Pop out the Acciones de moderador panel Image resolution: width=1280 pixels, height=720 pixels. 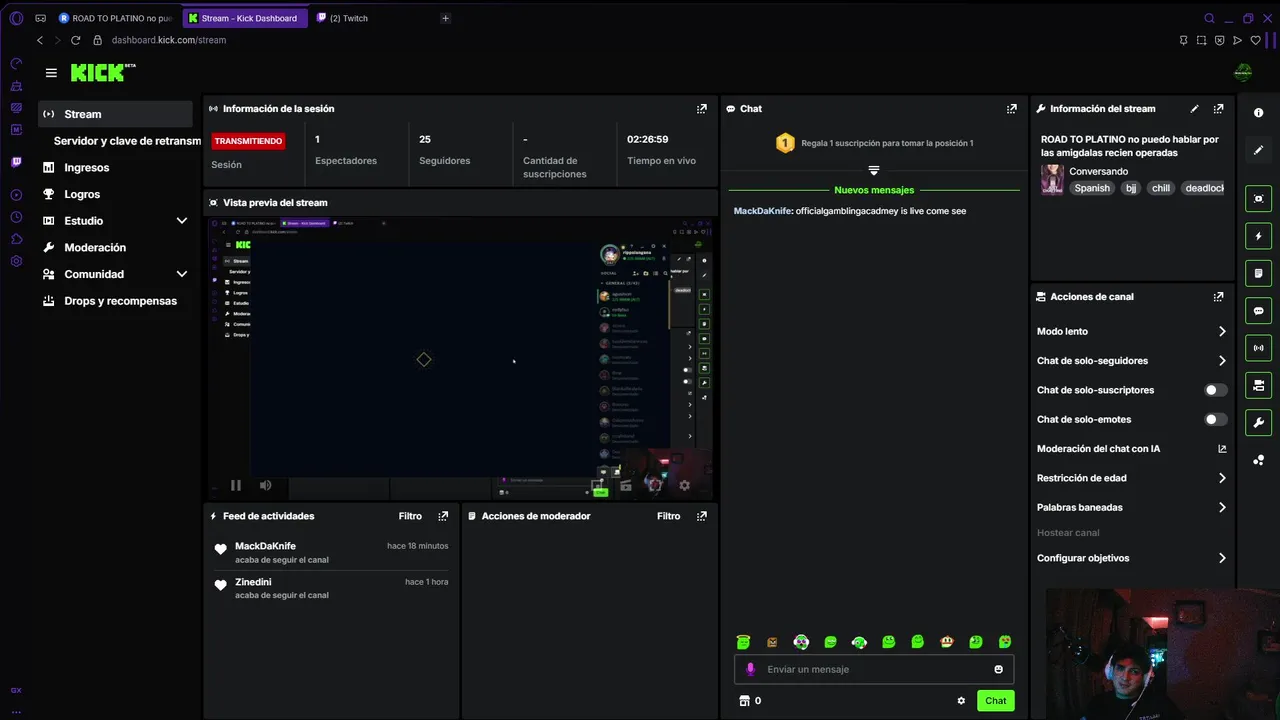tap(702, 516)
